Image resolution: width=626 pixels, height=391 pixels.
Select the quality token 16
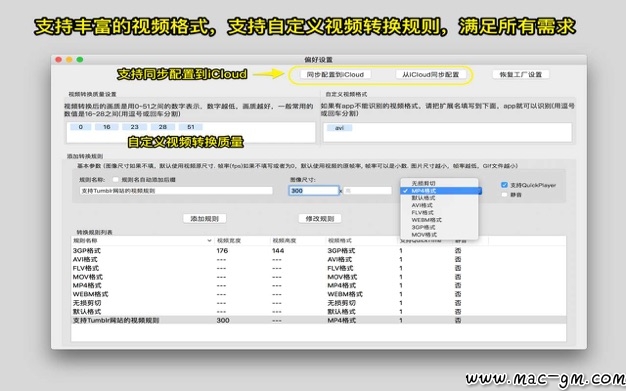click(x=107, y=127)
